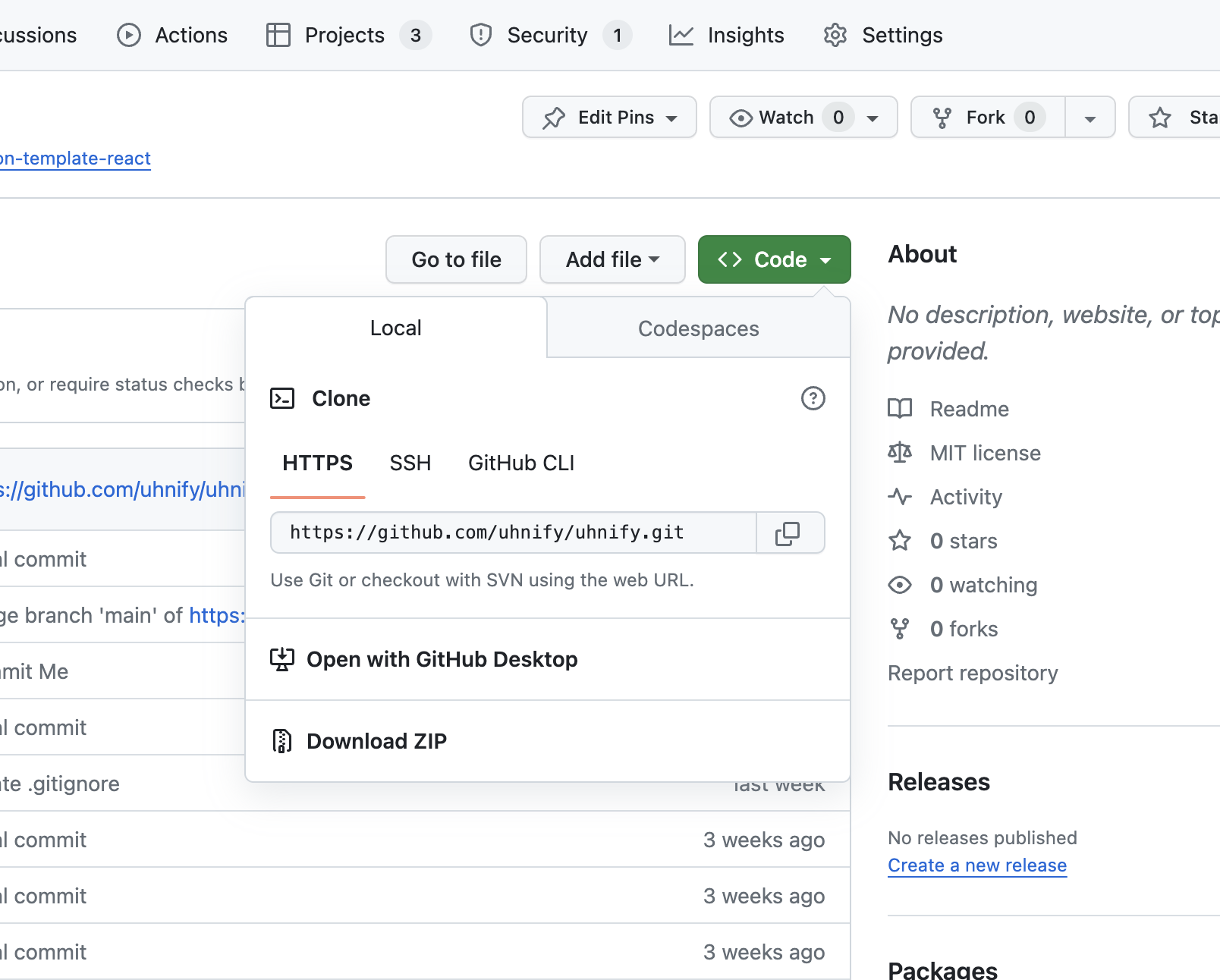Click the Readme book icon
The width and height of the screenshot is (1220, 980).
pos(900,409)
